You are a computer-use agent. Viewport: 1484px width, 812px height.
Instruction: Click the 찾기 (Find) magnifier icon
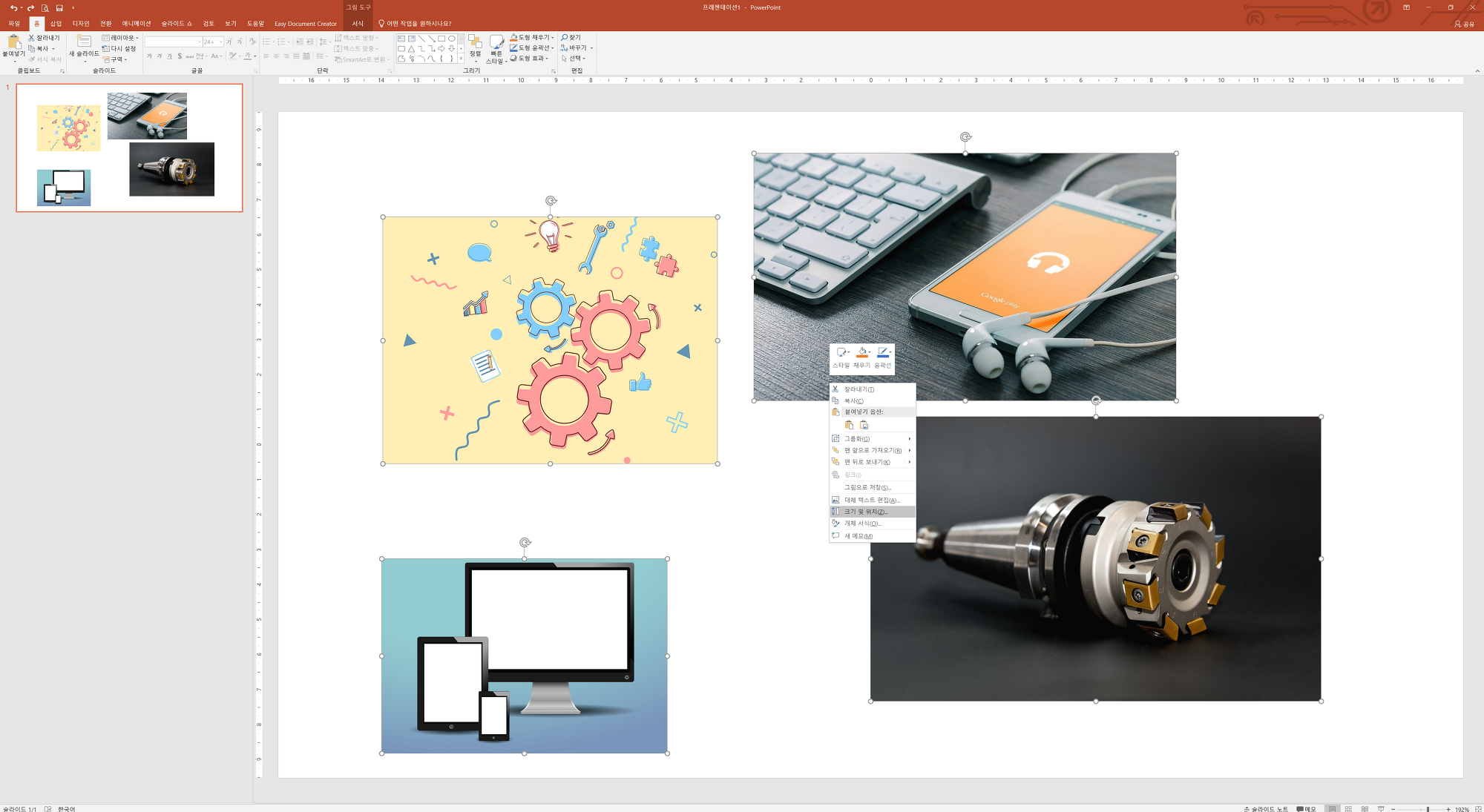565,37
